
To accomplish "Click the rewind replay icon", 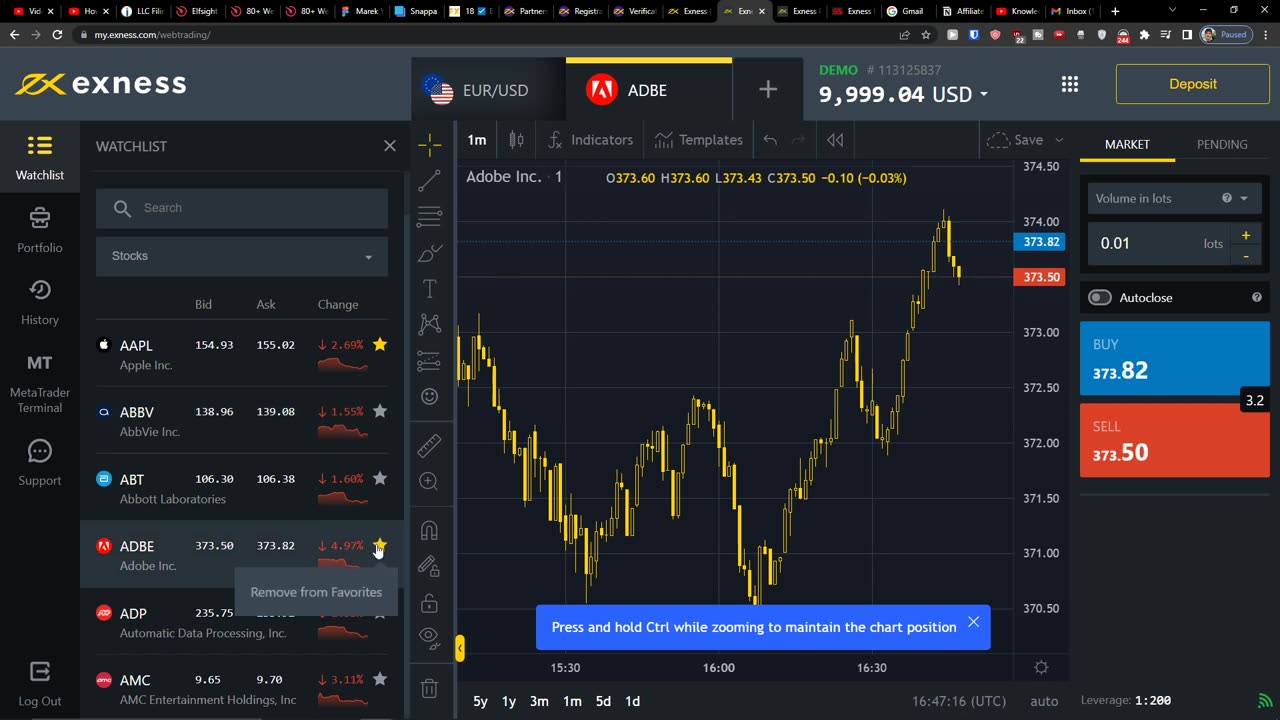I will click(x=835, y=140).
